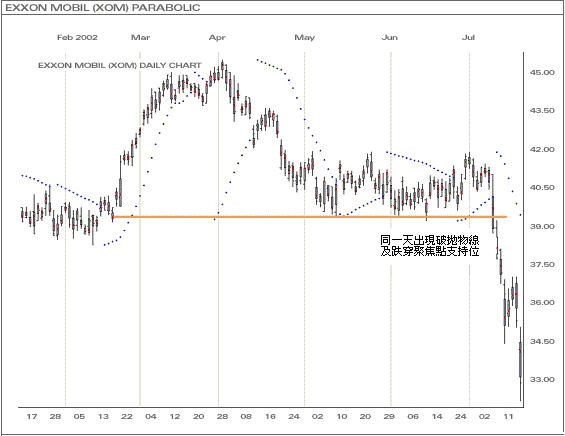Click the May month label
This screenshot has height=436, width=565.
(304, 37)
